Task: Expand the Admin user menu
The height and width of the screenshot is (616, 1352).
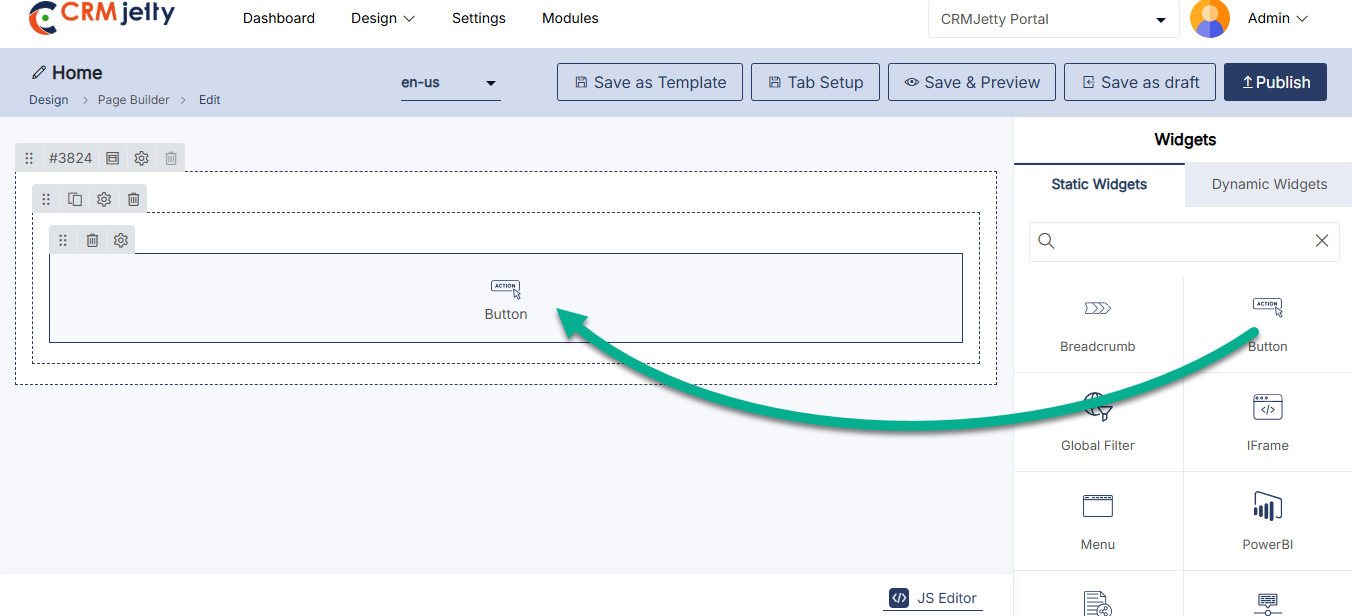Action: pyautogui.click(x=1278, y=18)
